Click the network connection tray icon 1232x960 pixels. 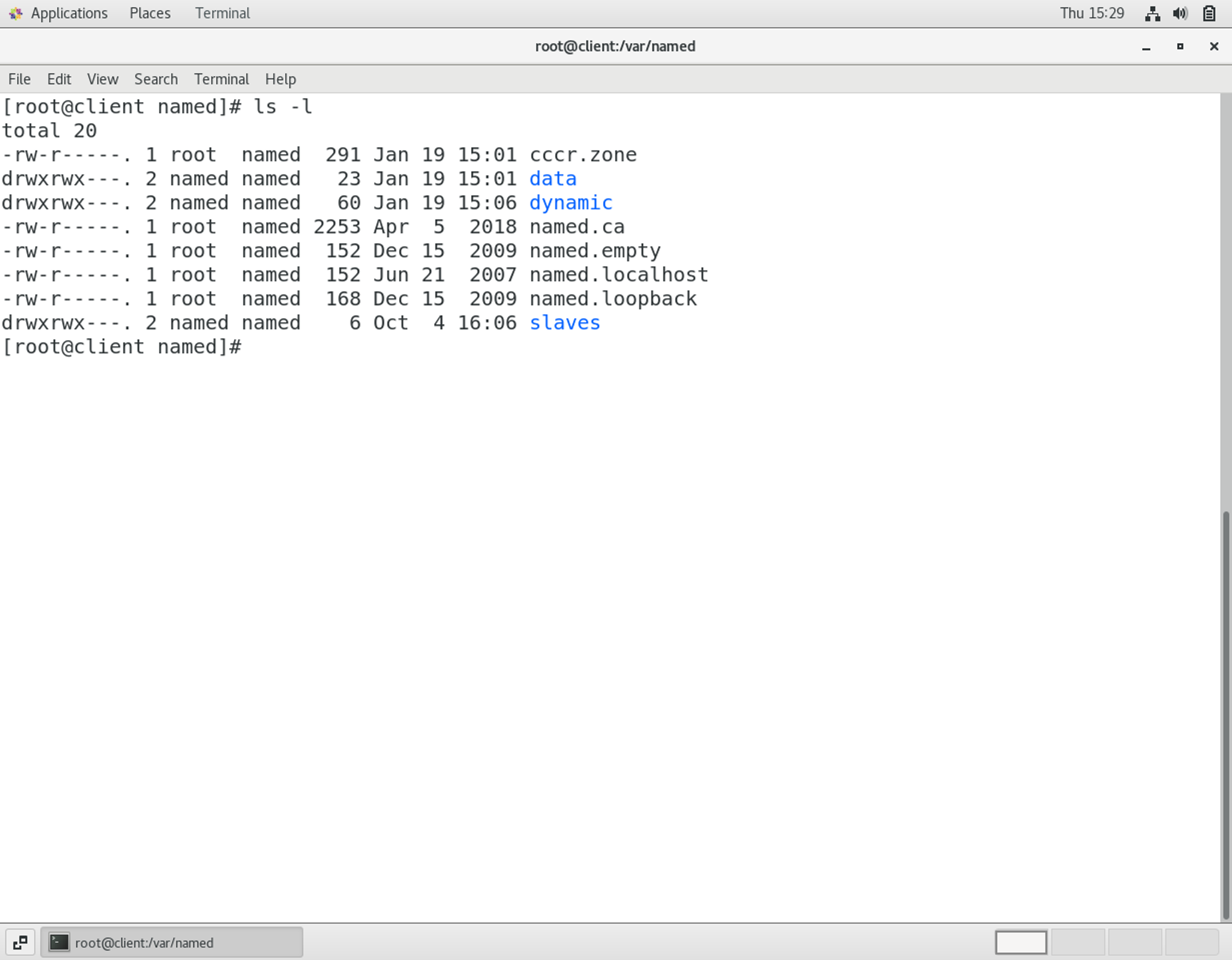(1153, 14)
